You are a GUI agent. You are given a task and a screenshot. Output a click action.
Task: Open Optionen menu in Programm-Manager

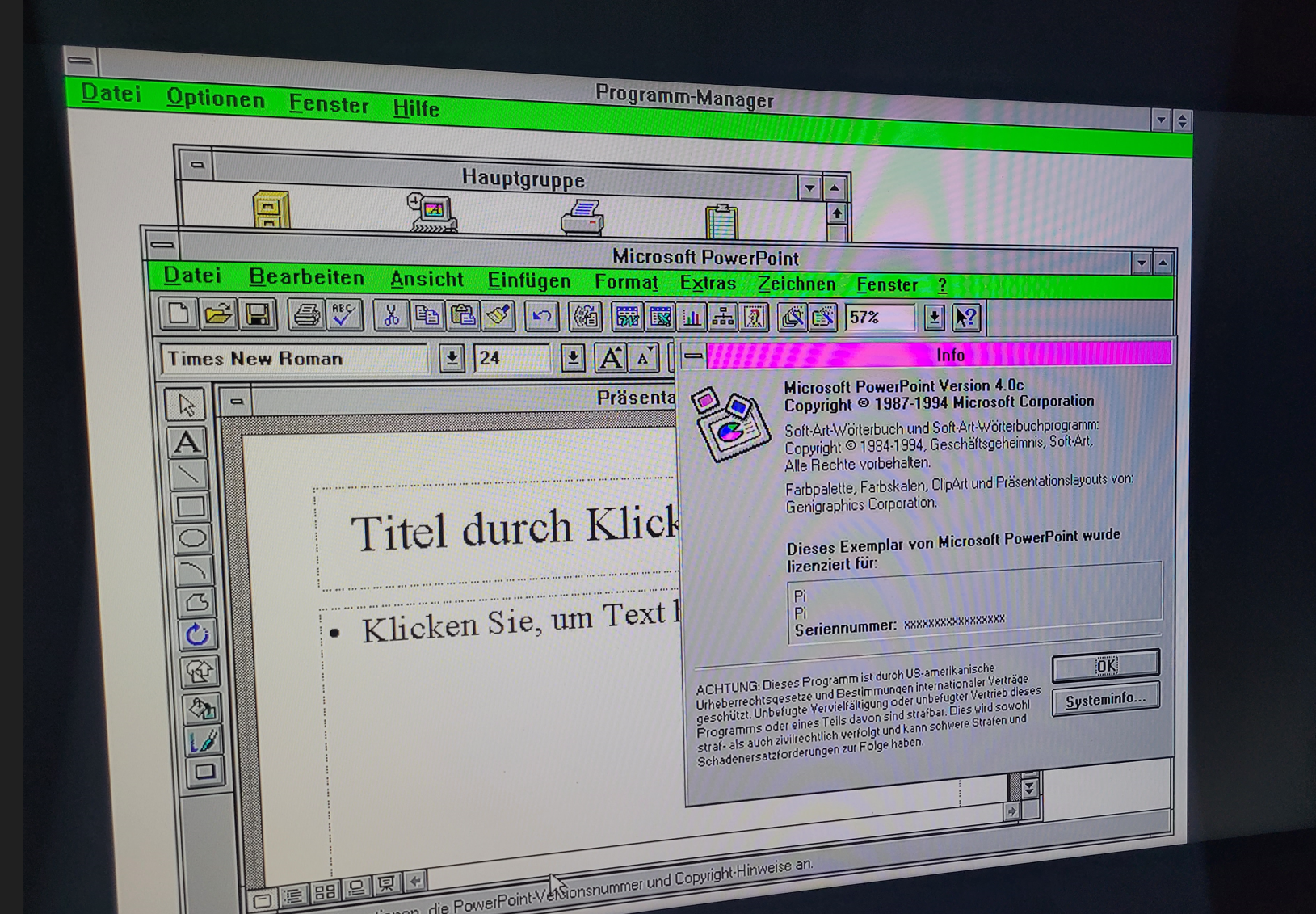tap(216, 99)
